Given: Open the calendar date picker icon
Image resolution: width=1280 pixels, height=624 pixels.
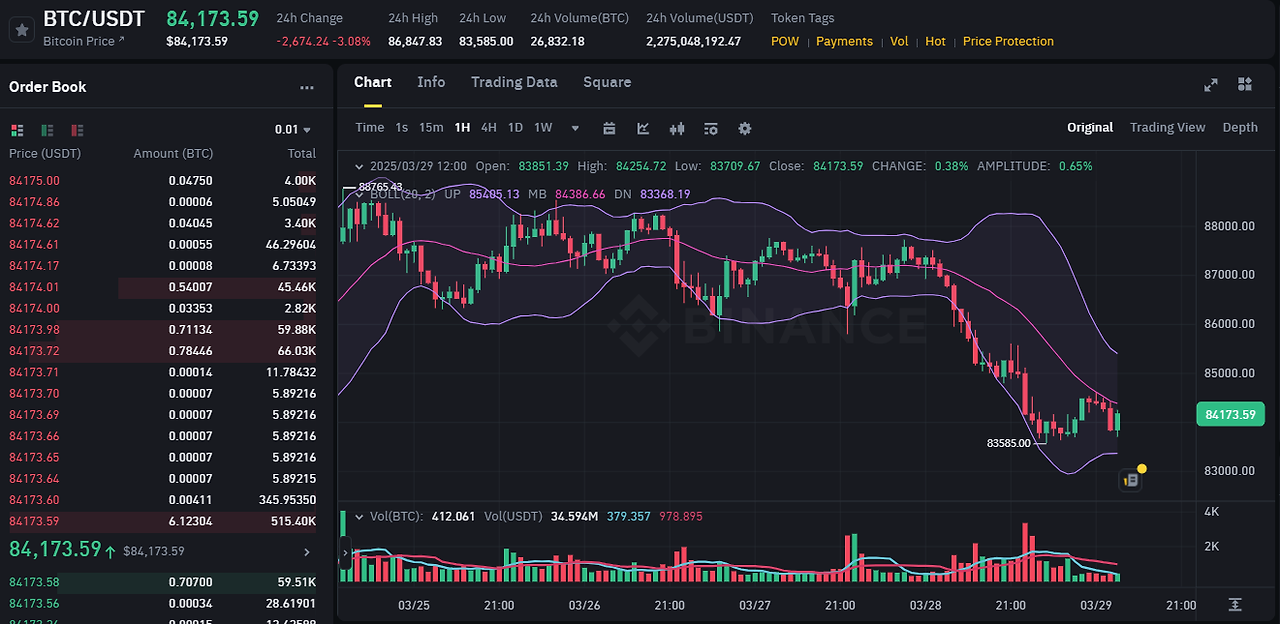Looking at the screenshot, I should coord(609,128).
